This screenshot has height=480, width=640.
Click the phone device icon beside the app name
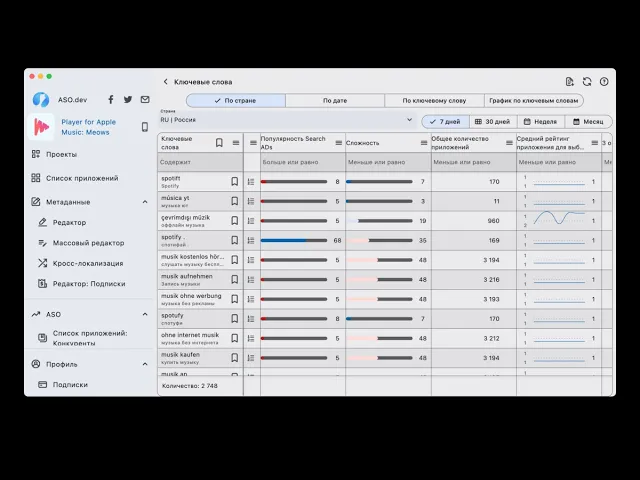pyautogui.click(x=145, y=127)
